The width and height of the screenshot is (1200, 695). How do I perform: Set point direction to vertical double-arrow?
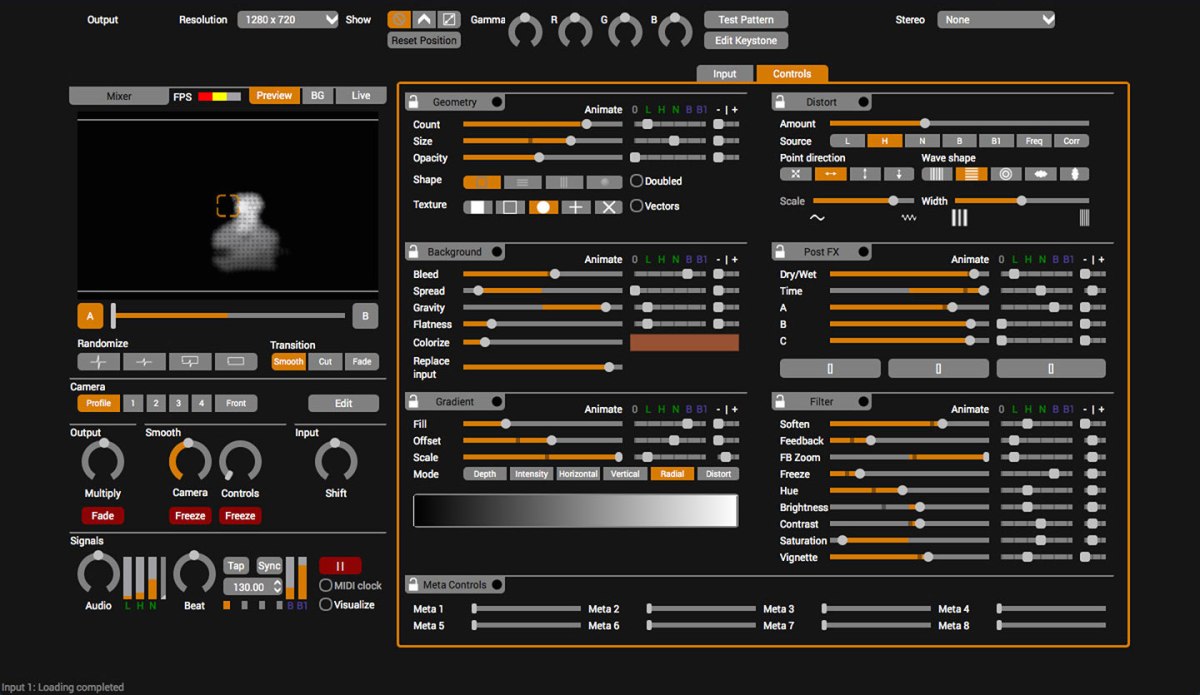point(865,174)
